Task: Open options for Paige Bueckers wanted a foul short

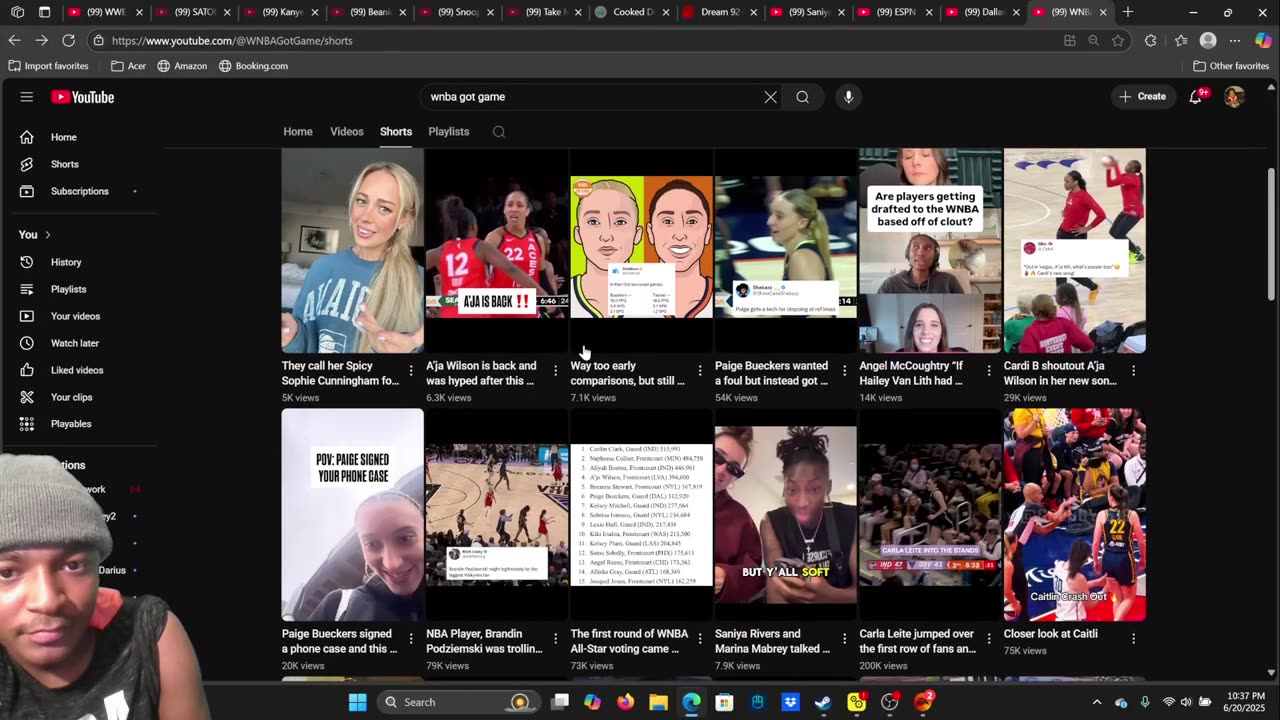Action: (x=844, y=371)
